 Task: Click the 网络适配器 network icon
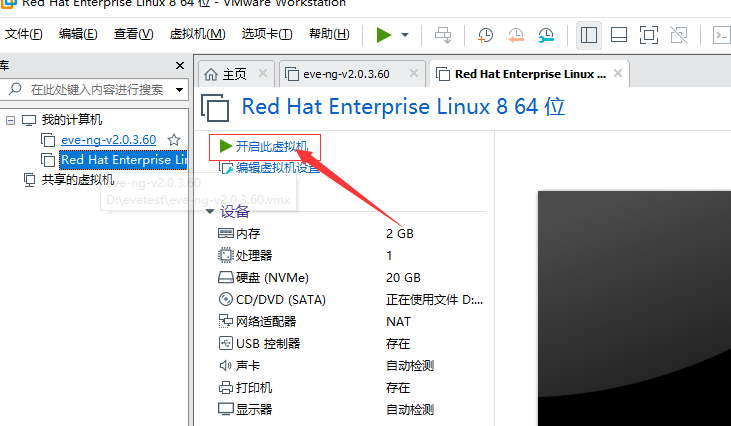pos(226,321)
